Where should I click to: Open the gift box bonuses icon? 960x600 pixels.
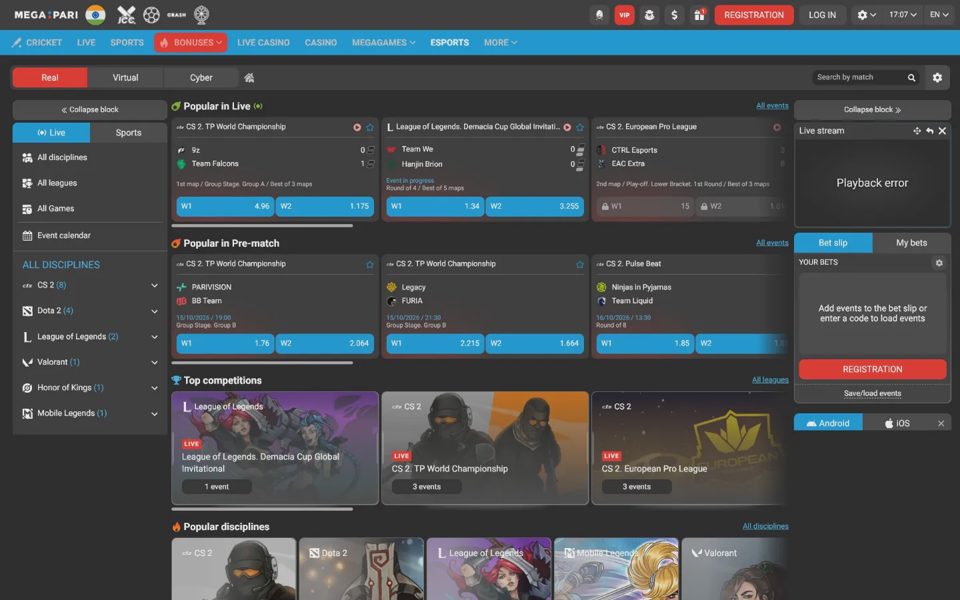click(x=699, y=15)
